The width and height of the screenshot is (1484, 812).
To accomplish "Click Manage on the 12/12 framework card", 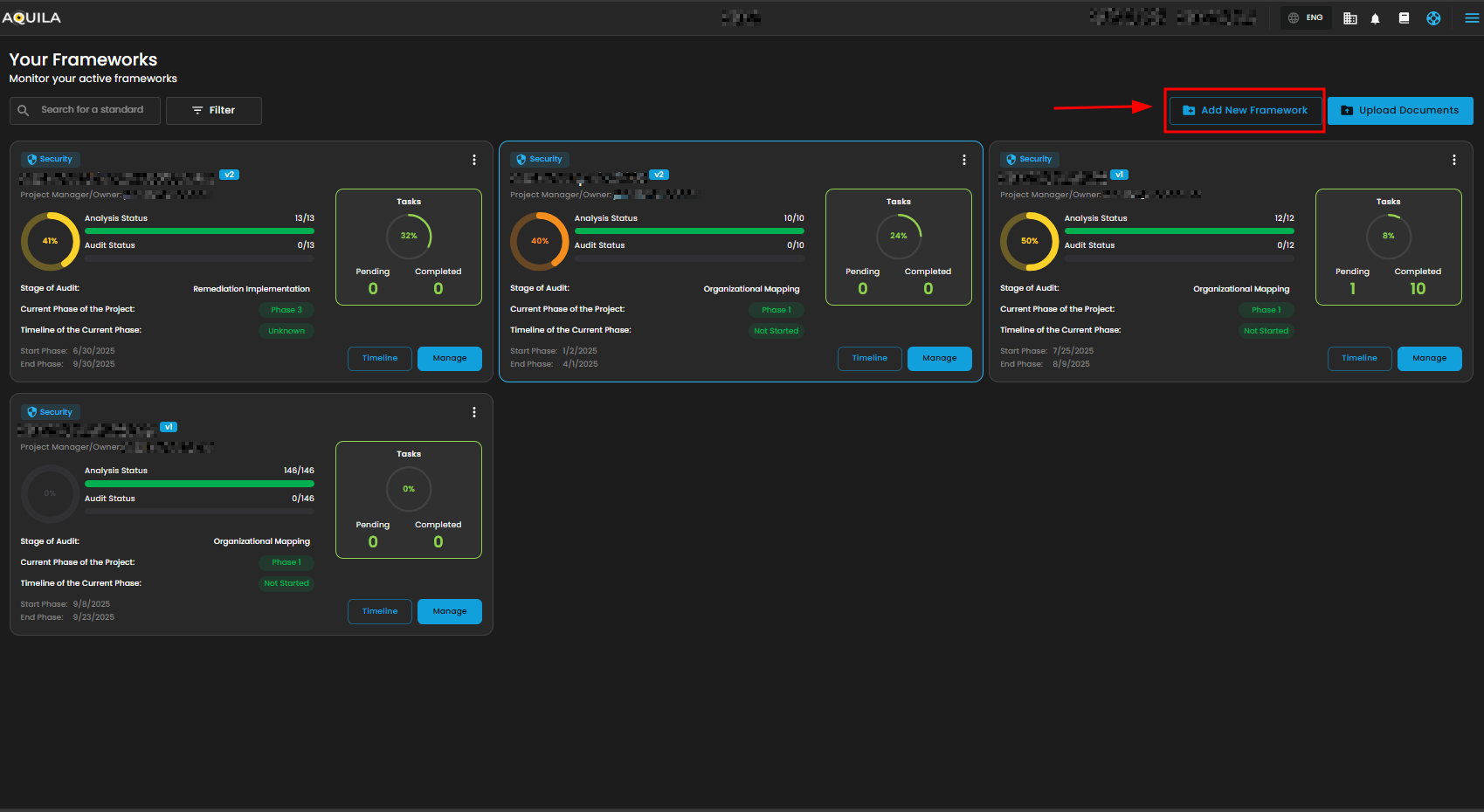I will [1429, 359].
